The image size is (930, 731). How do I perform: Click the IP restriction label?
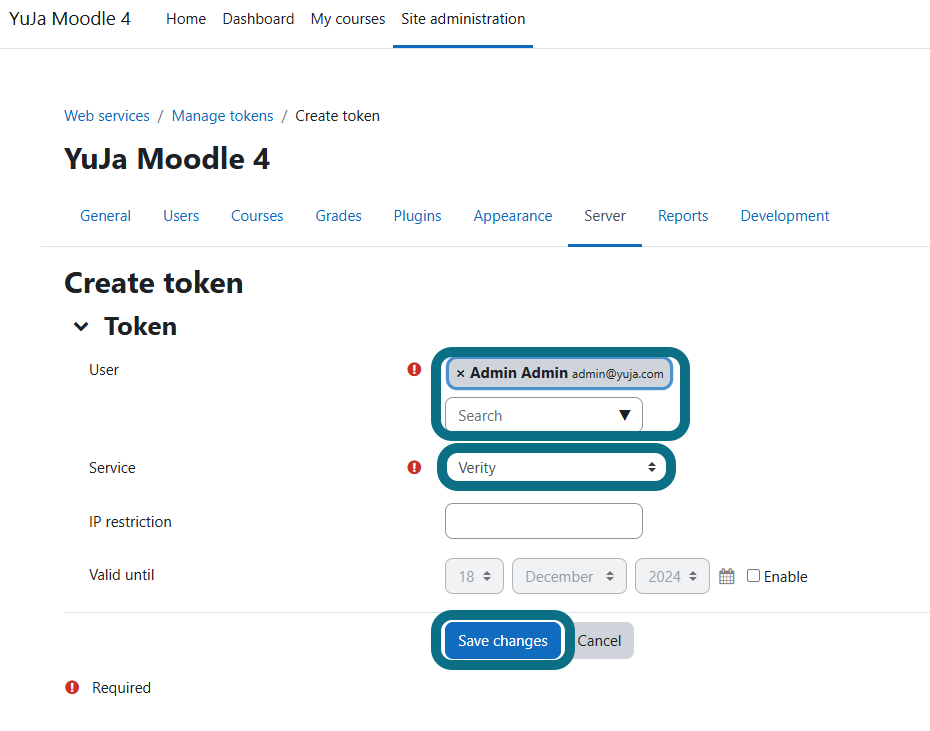130,522
